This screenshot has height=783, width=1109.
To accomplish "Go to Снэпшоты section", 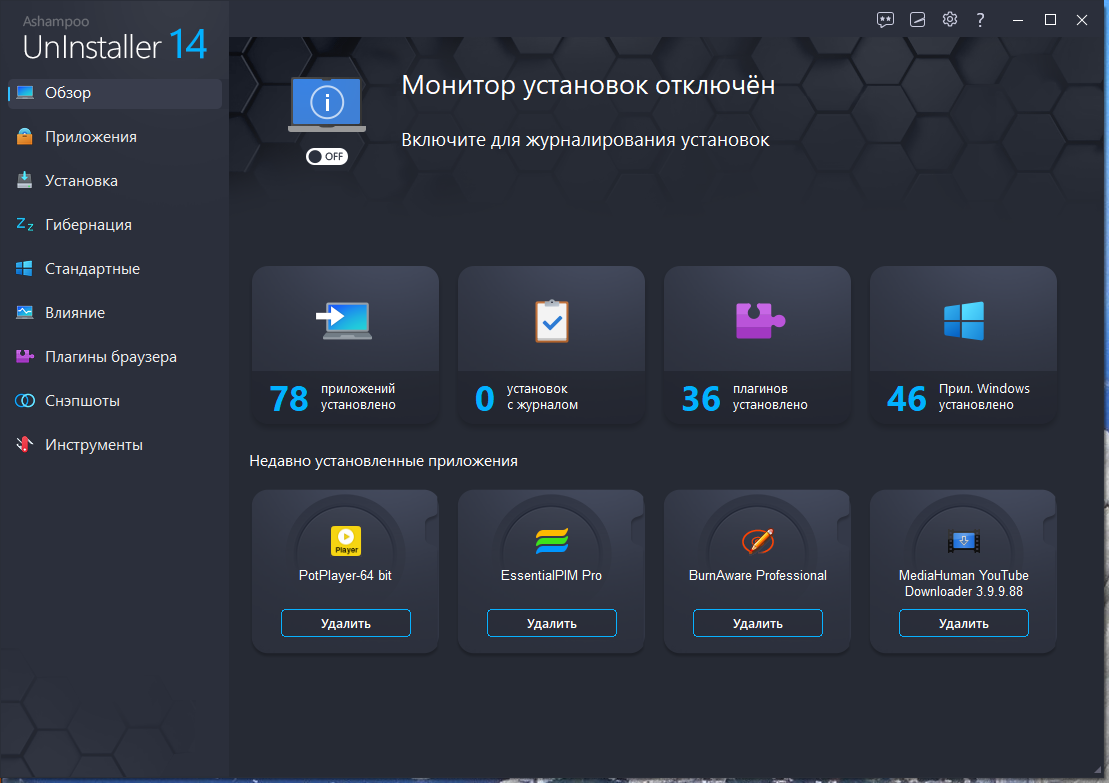I will point(115,401).
